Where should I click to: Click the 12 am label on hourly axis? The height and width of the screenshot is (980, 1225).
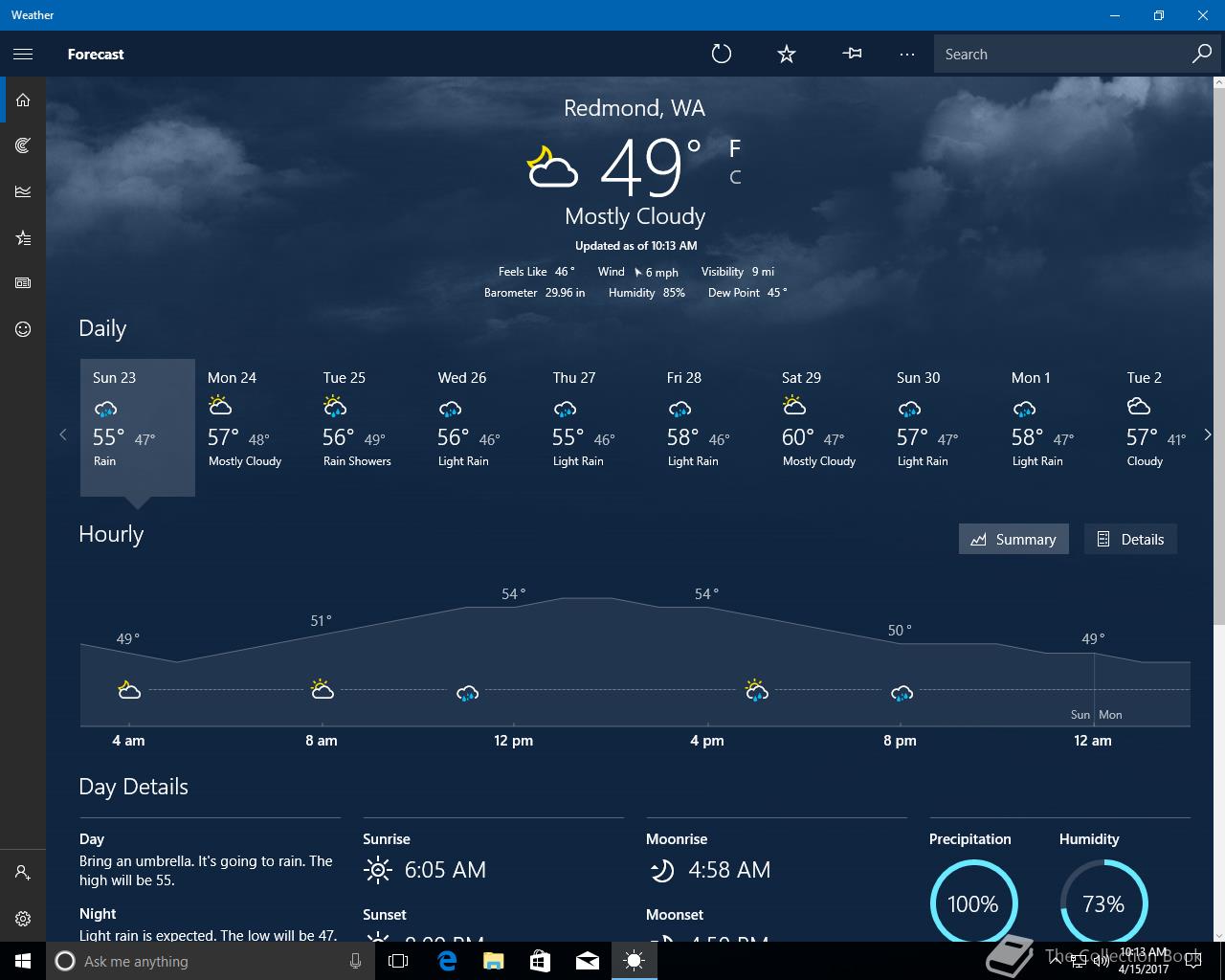pos(1093,741)
